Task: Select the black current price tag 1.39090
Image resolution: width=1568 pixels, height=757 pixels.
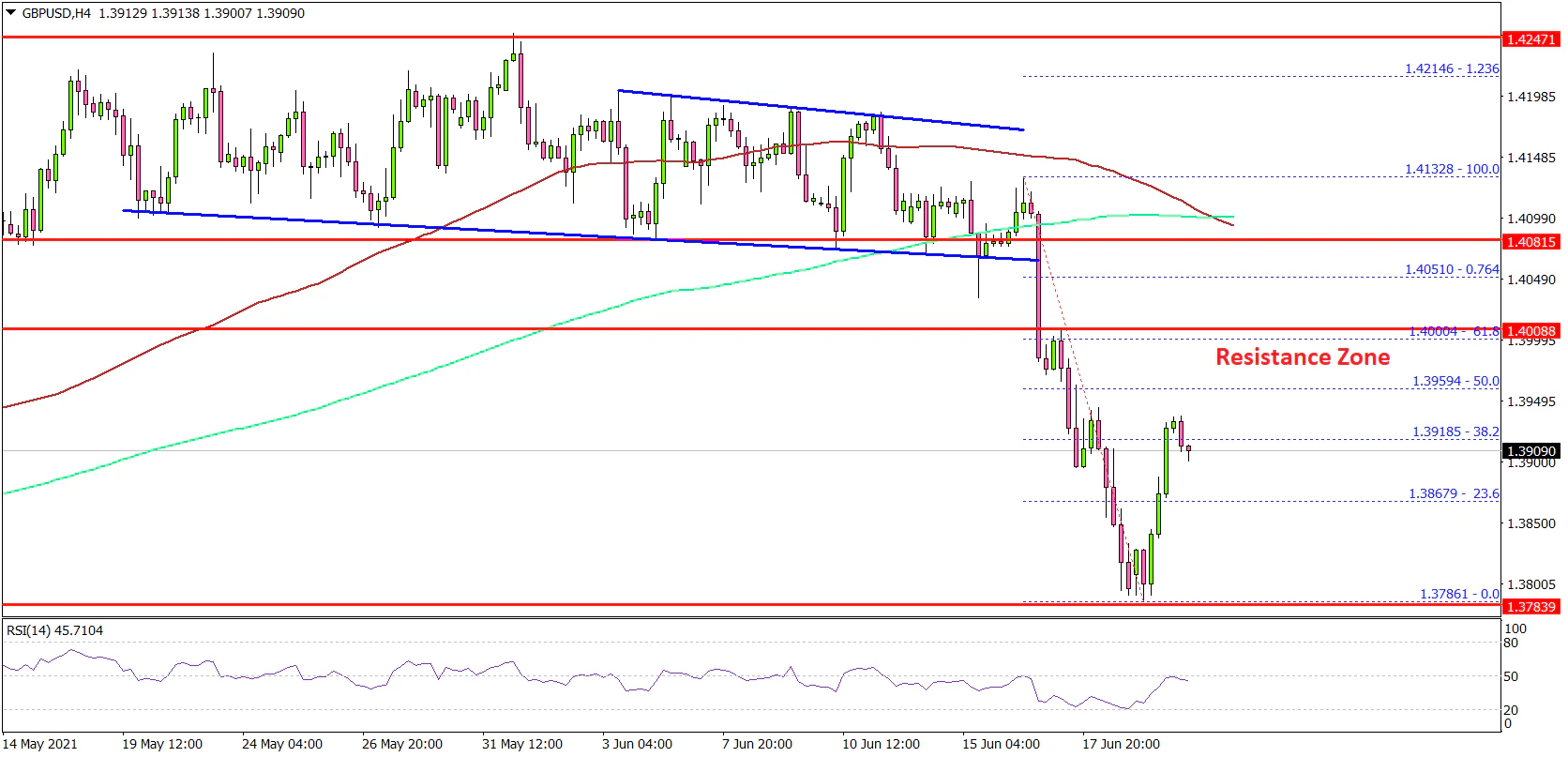Action: [x=1530, y=451]
